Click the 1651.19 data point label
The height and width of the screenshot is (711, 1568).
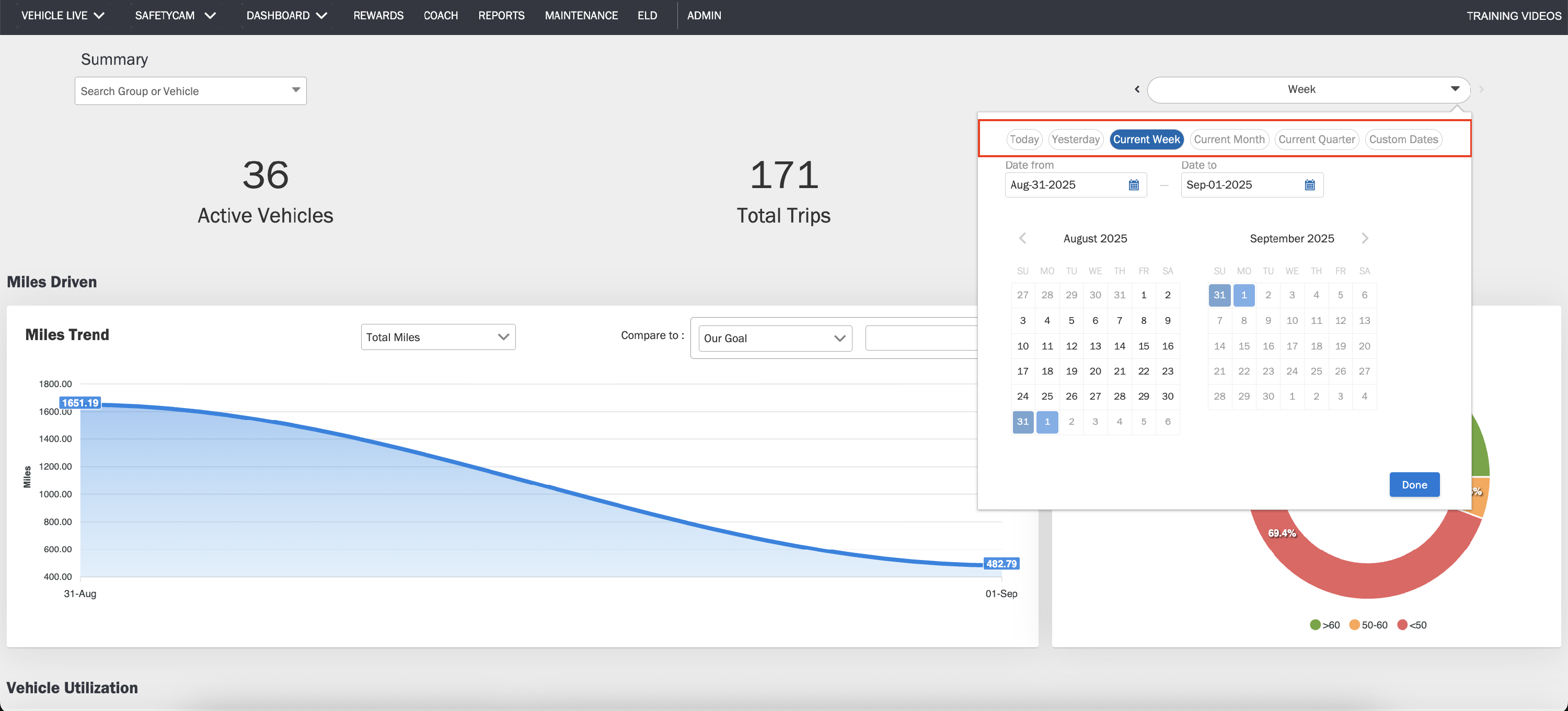(x=80, y=403)
